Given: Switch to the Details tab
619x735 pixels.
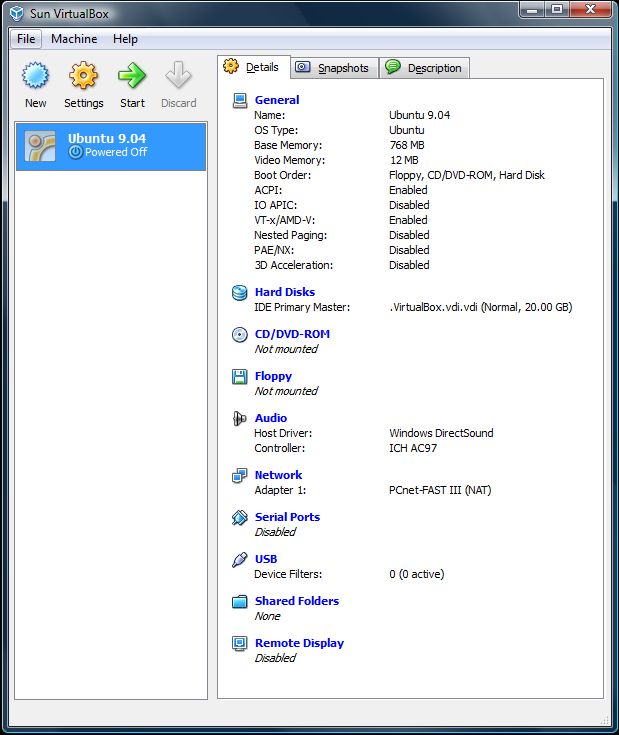Looking at the screenshot, I should click(254, 67).
